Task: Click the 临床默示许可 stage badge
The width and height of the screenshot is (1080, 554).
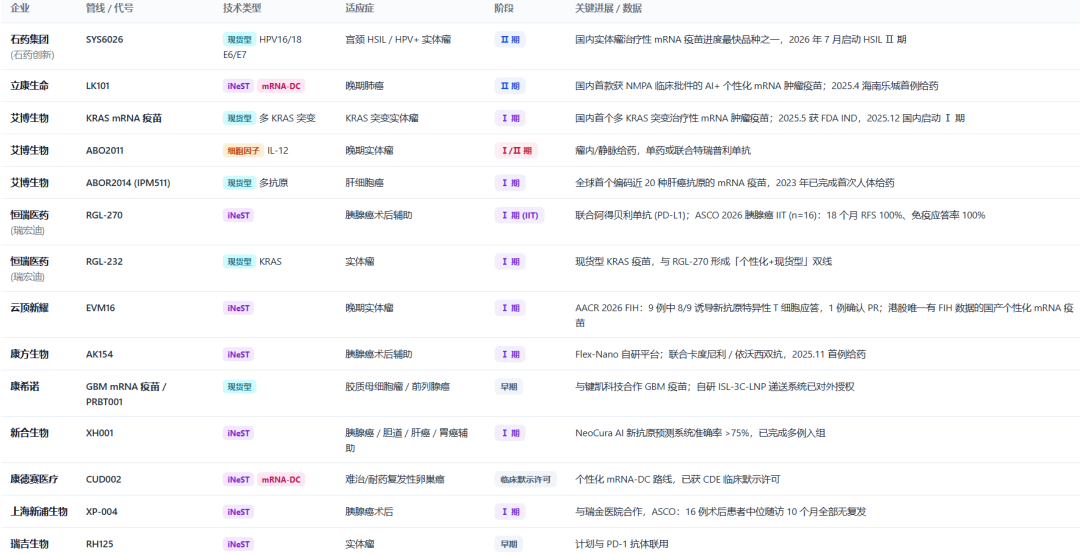Action: tap(526, 480)
